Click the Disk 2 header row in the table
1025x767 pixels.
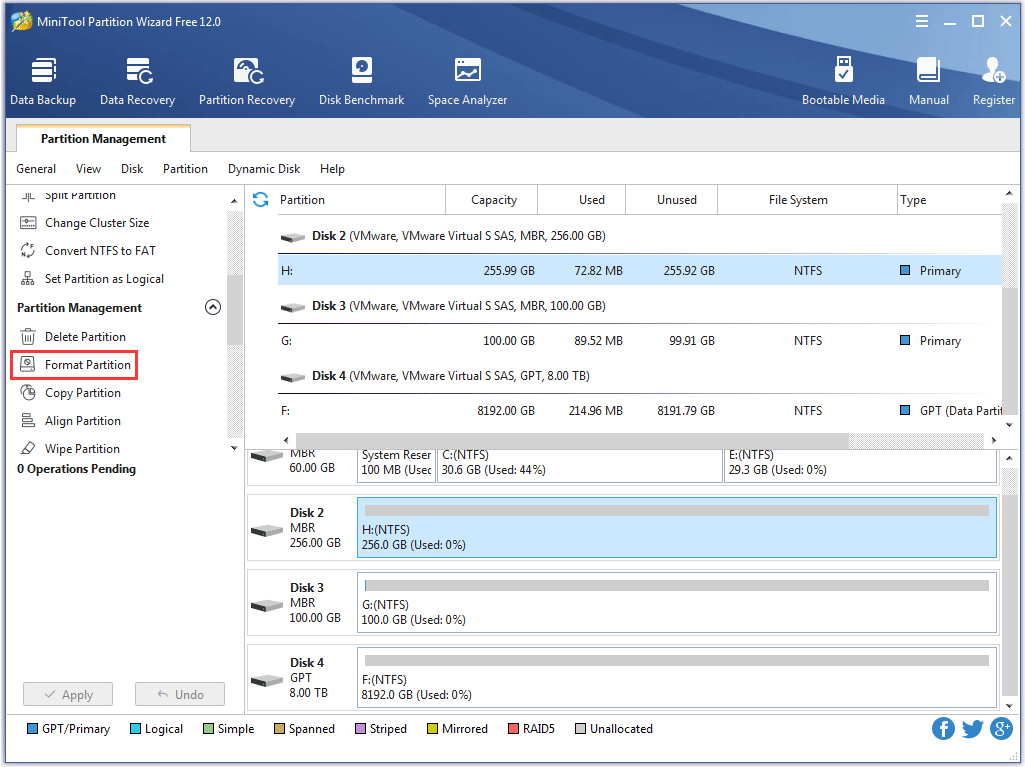[x=639, y=235]
